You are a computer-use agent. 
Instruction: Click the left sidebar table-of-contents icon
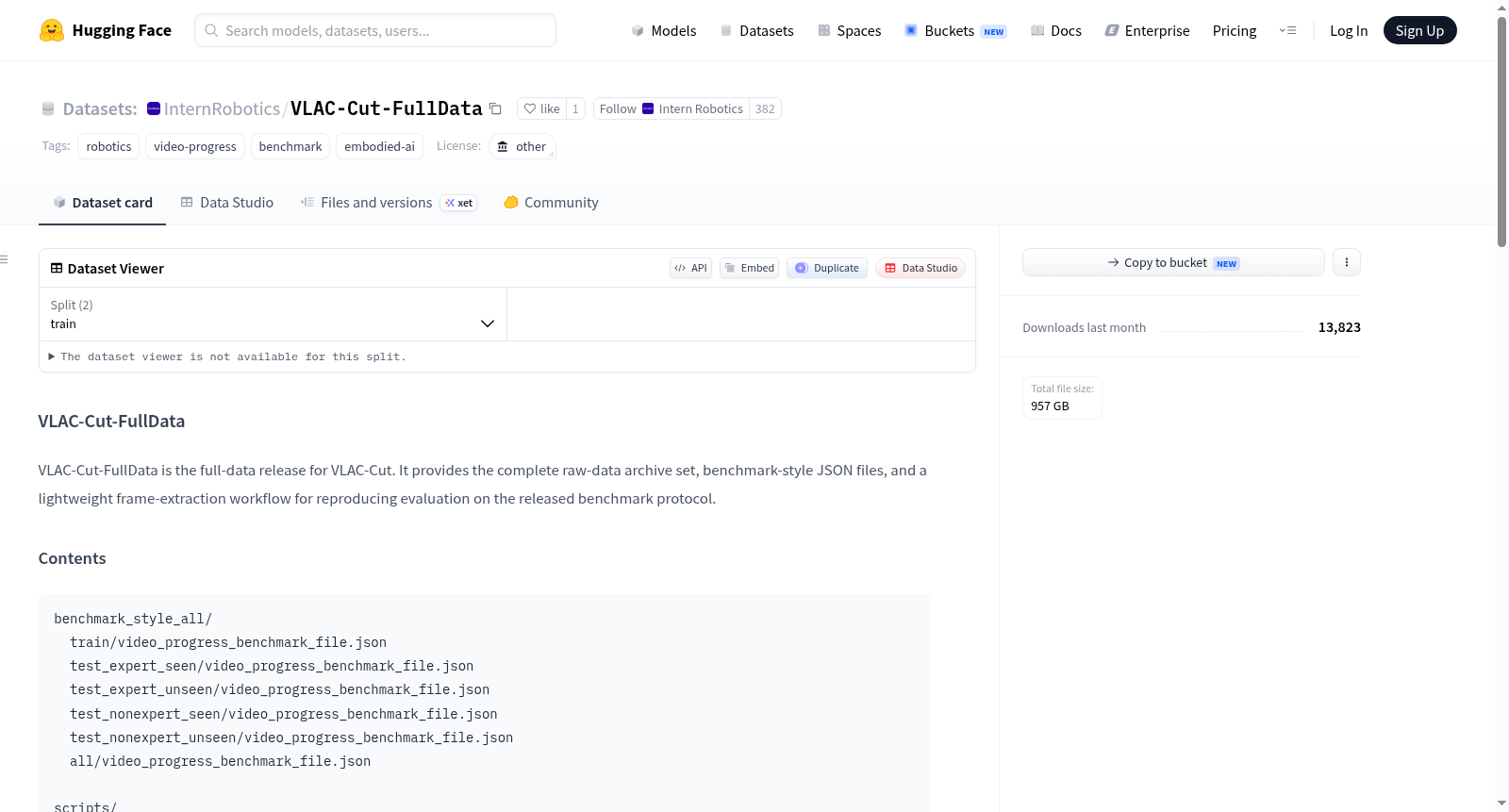(5, 259)
